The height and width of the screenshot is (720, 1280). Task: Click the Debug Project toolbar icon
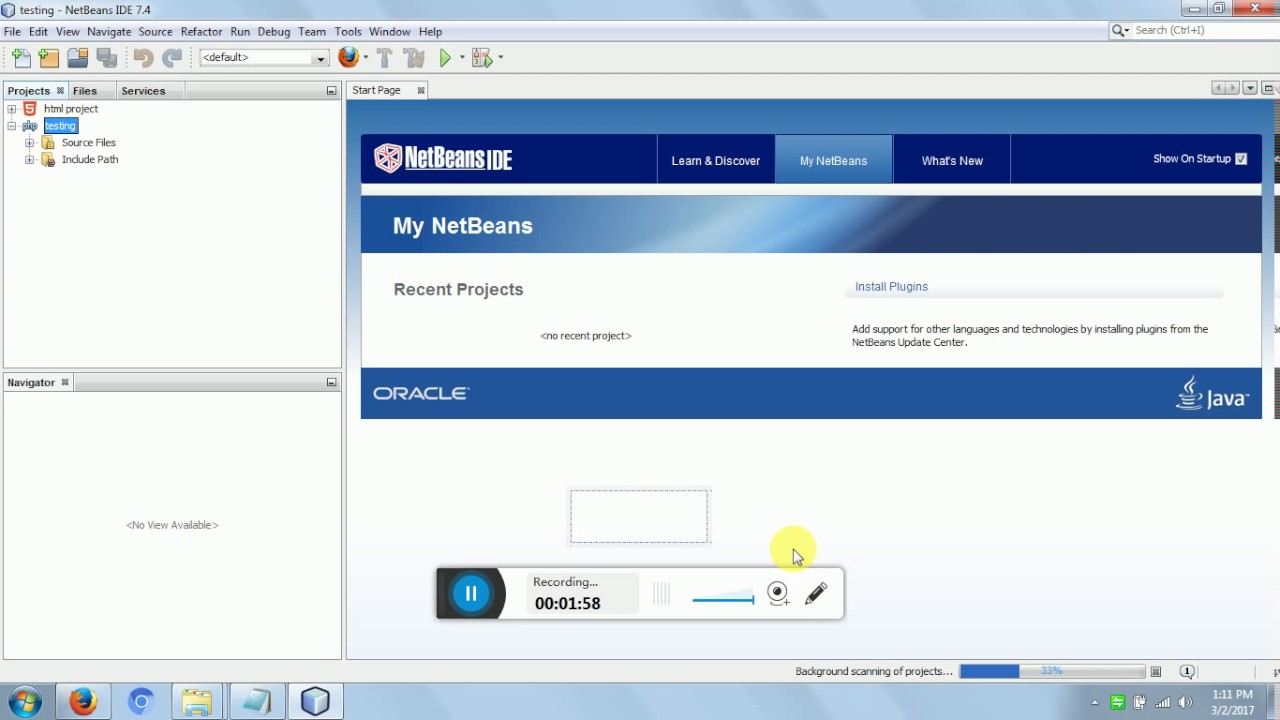482,58
